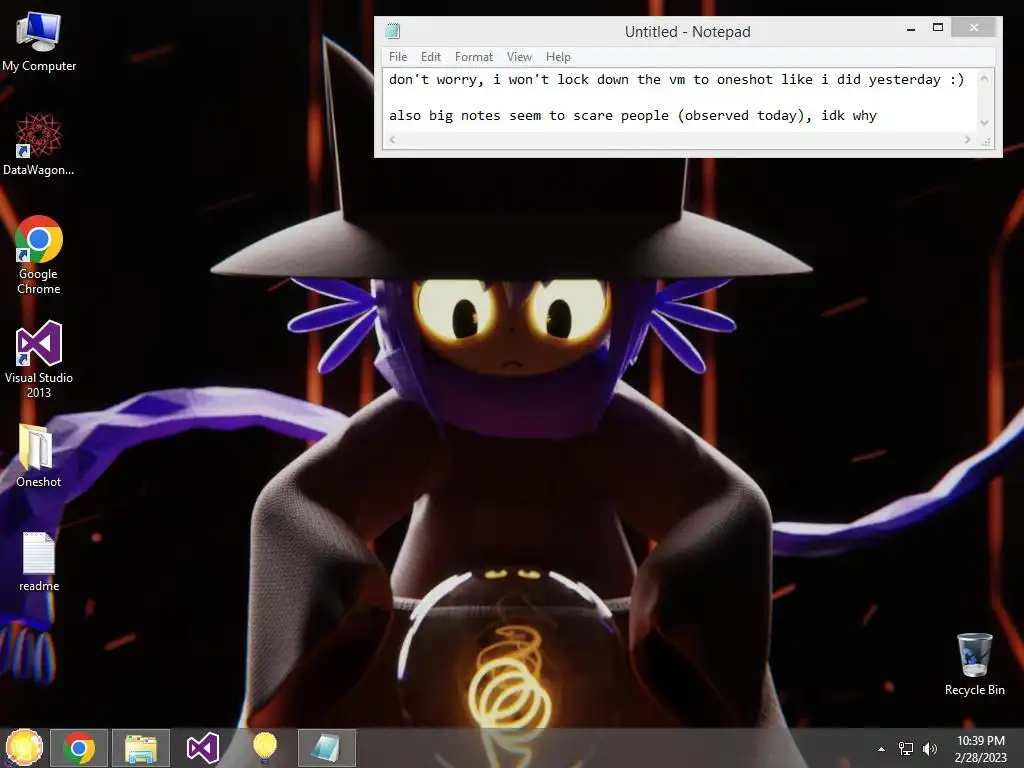Select the My Computer desktop icon
The width and height of the screenshot is (1024, 768).
pyautogui.click(x=39, y=41)
